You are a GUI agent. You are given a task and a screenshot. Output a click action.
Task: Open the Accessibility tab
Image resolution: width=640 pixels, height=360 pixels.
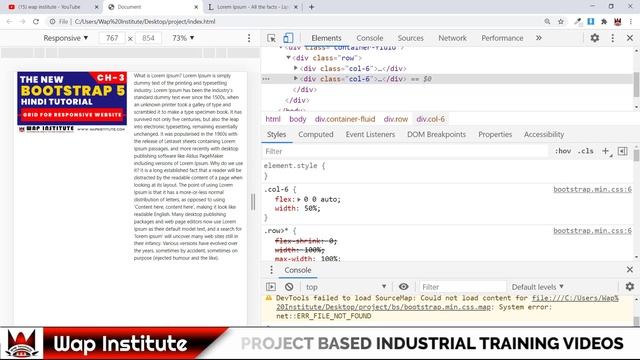[544, 134]
